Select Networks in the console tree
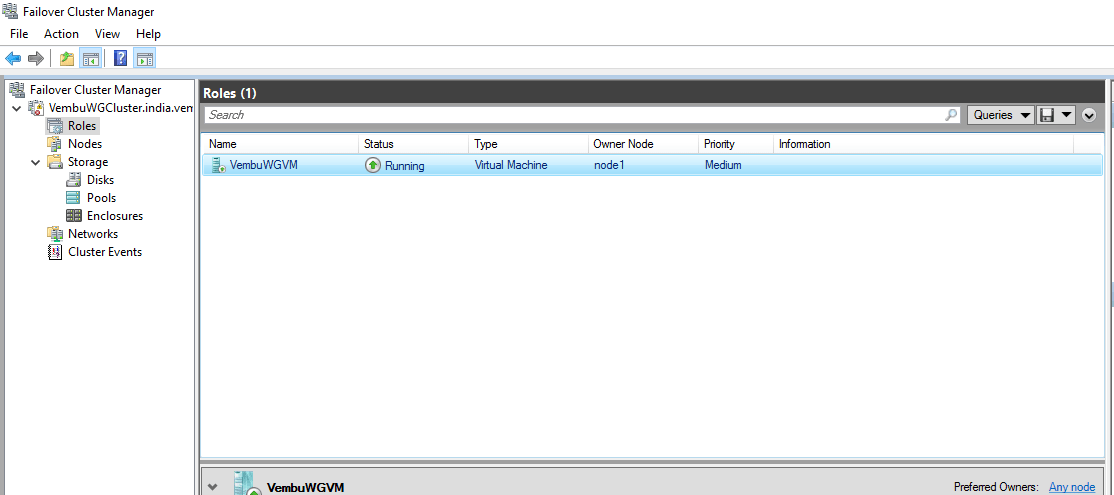Image resolution: width=1114 pixels, height=495 pixels. 93,234
